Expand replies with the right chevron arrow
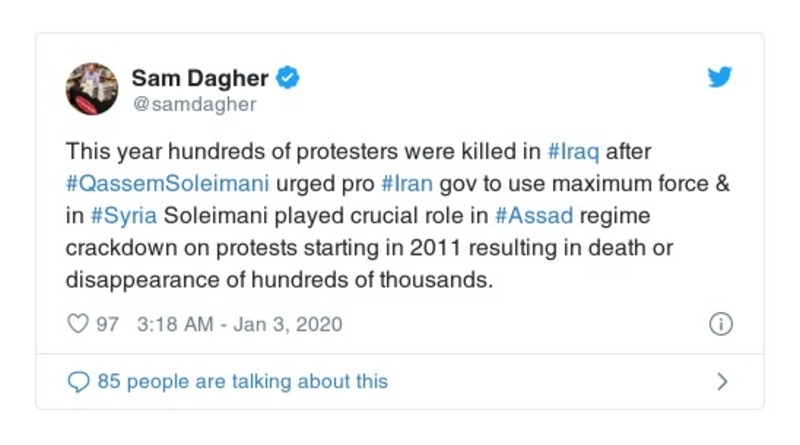Image resolution: width=800 pixels, height=445 pixels. 722,381
